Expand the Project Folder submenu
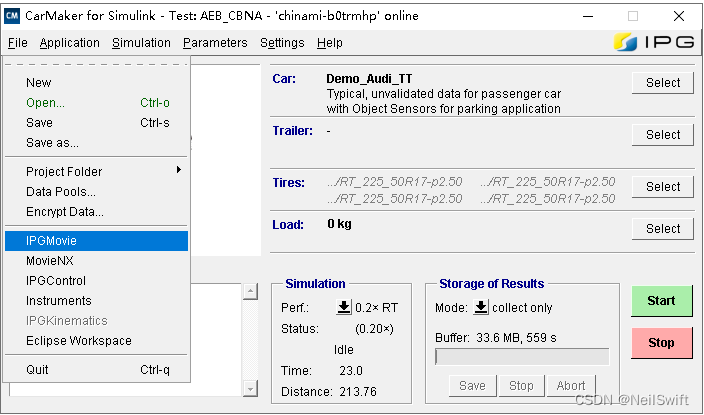Screen dimensions: 704x415 96,172
